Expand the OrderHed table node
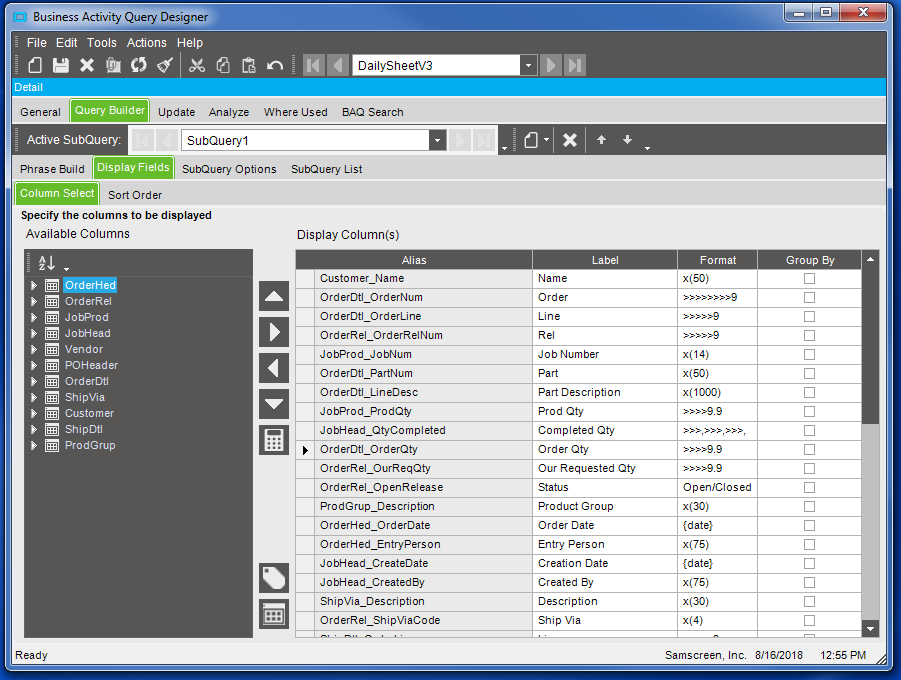This screenshot has height=680, width=901. [x=34, y=286]
